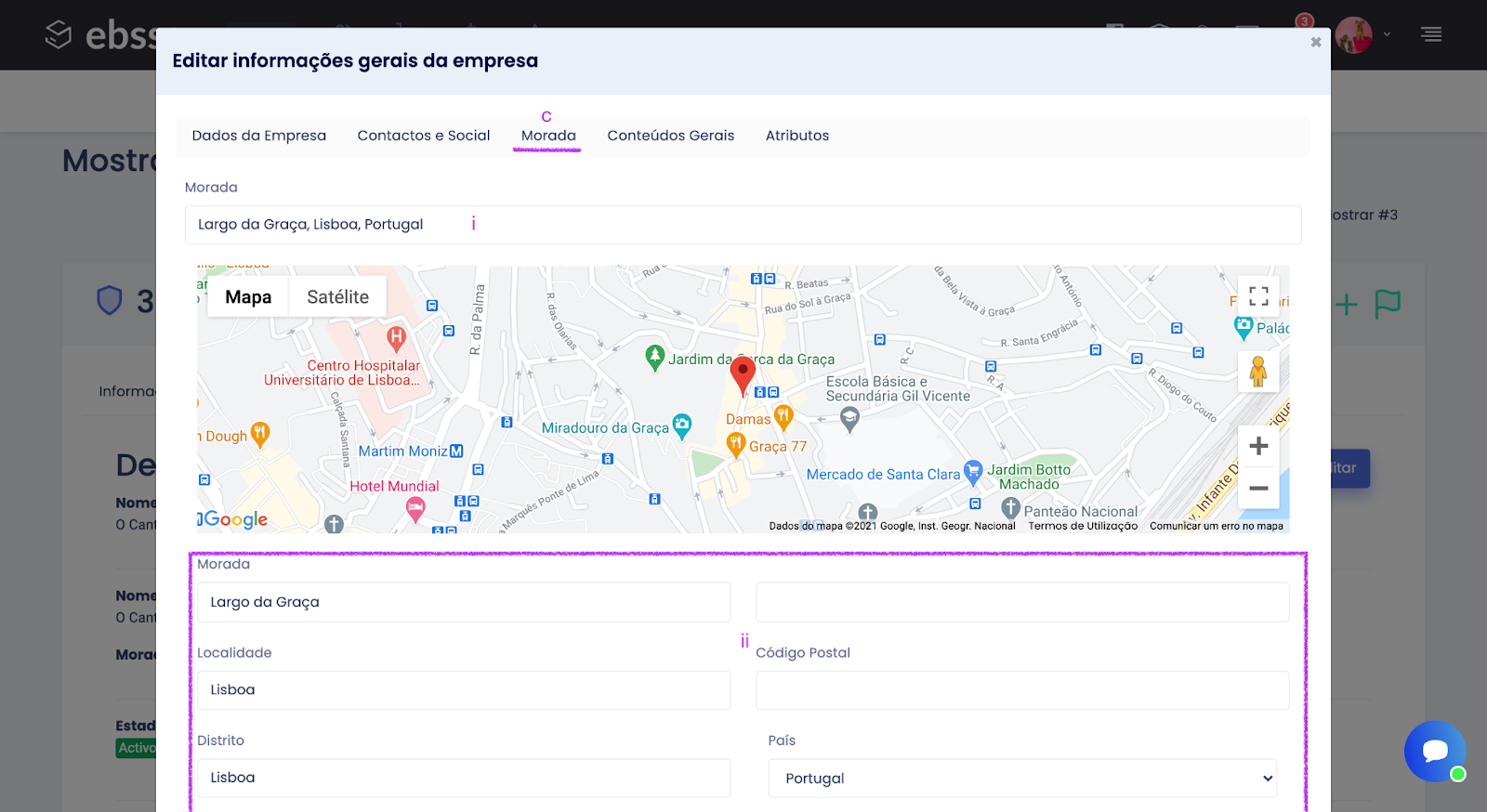Click Jardim da Cerca da Graça marker
This screenshot has width=1487, height=812.
[x=655, y=357]
